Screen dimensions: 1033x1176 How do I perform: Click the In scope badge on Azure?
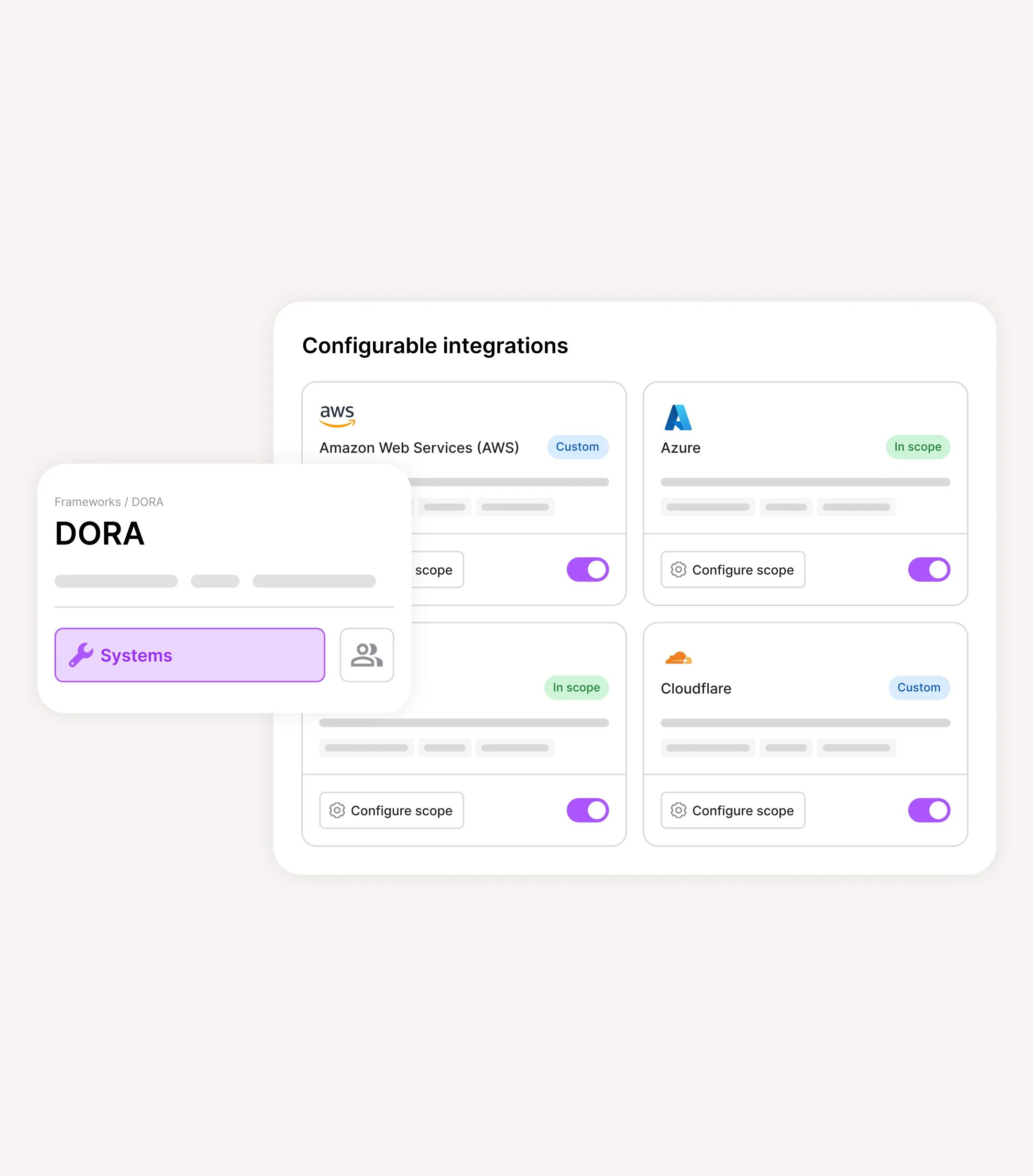click(x=918, y=447)
